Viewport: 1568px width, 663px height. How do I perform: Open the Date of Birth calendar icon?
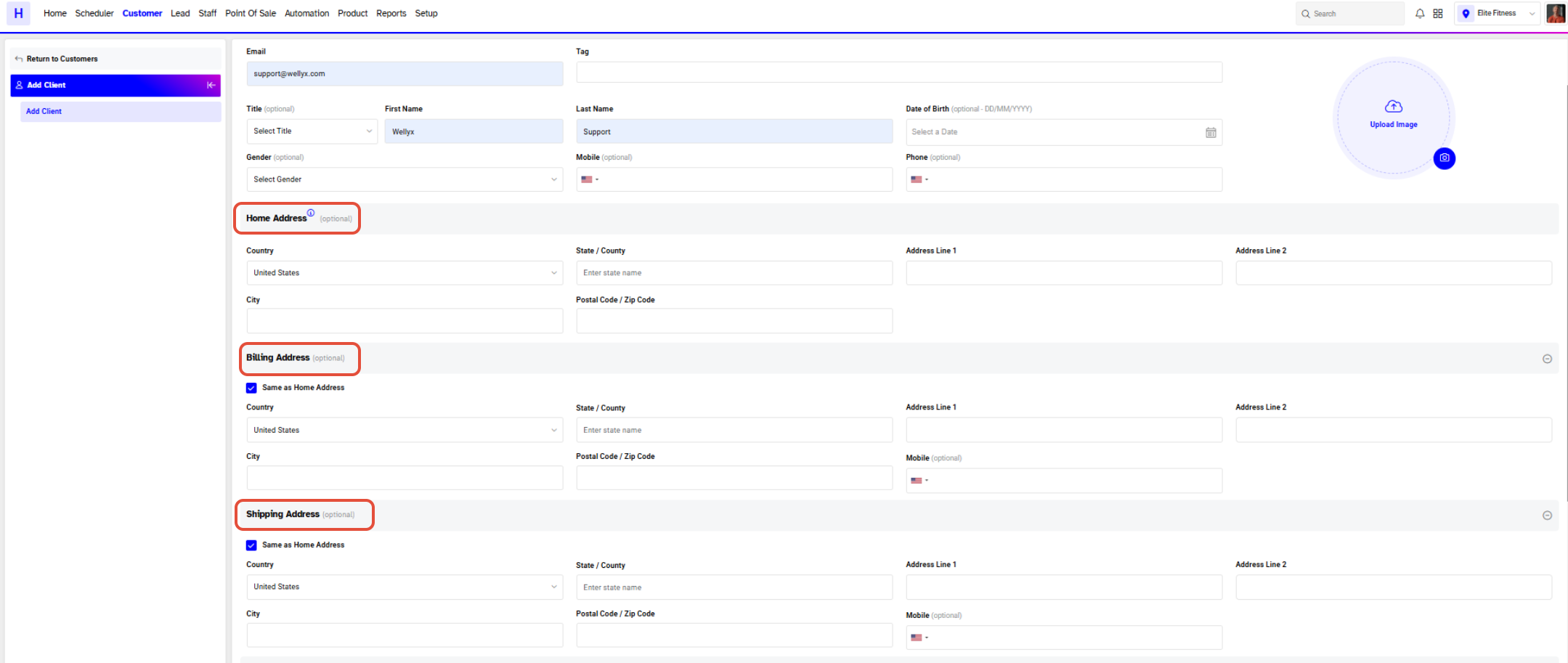(1211, 132)
